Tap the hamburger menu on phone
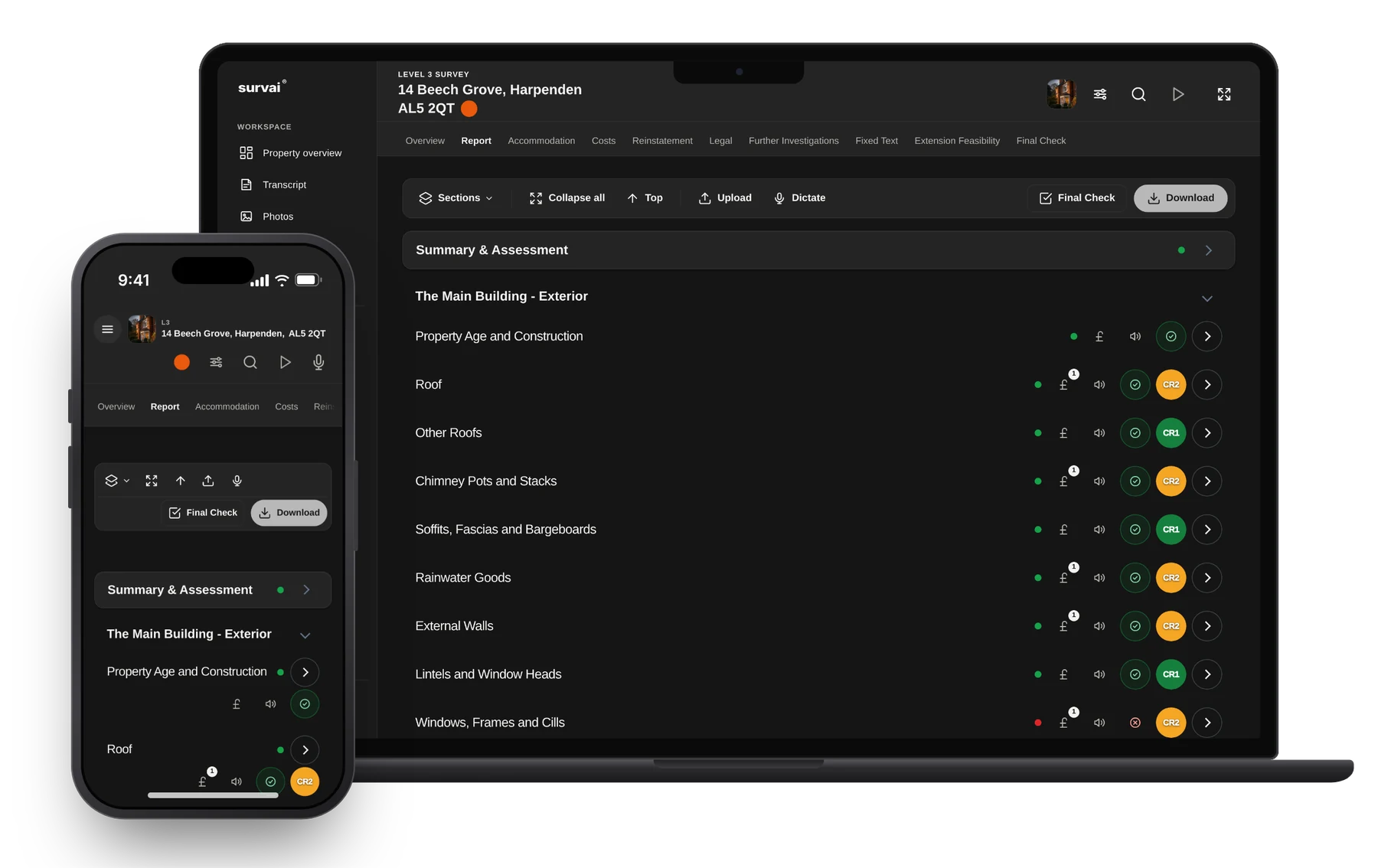This screenshot has width=1378, height=868. (107, 329)
